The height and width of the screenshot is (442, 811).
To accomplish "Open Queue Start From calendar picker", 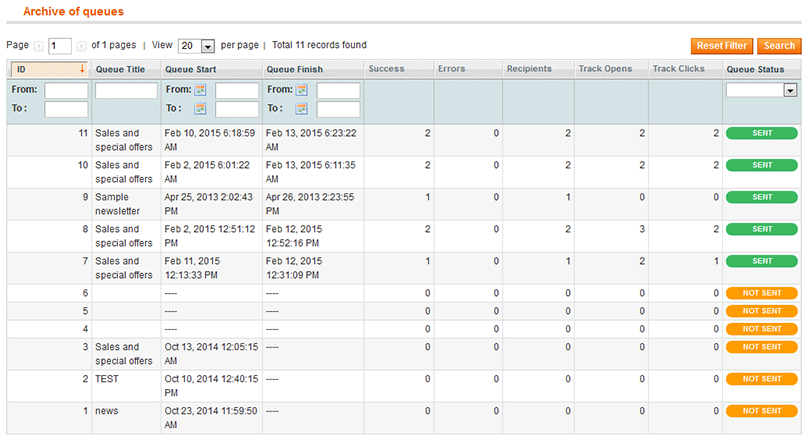I will 200,90.
